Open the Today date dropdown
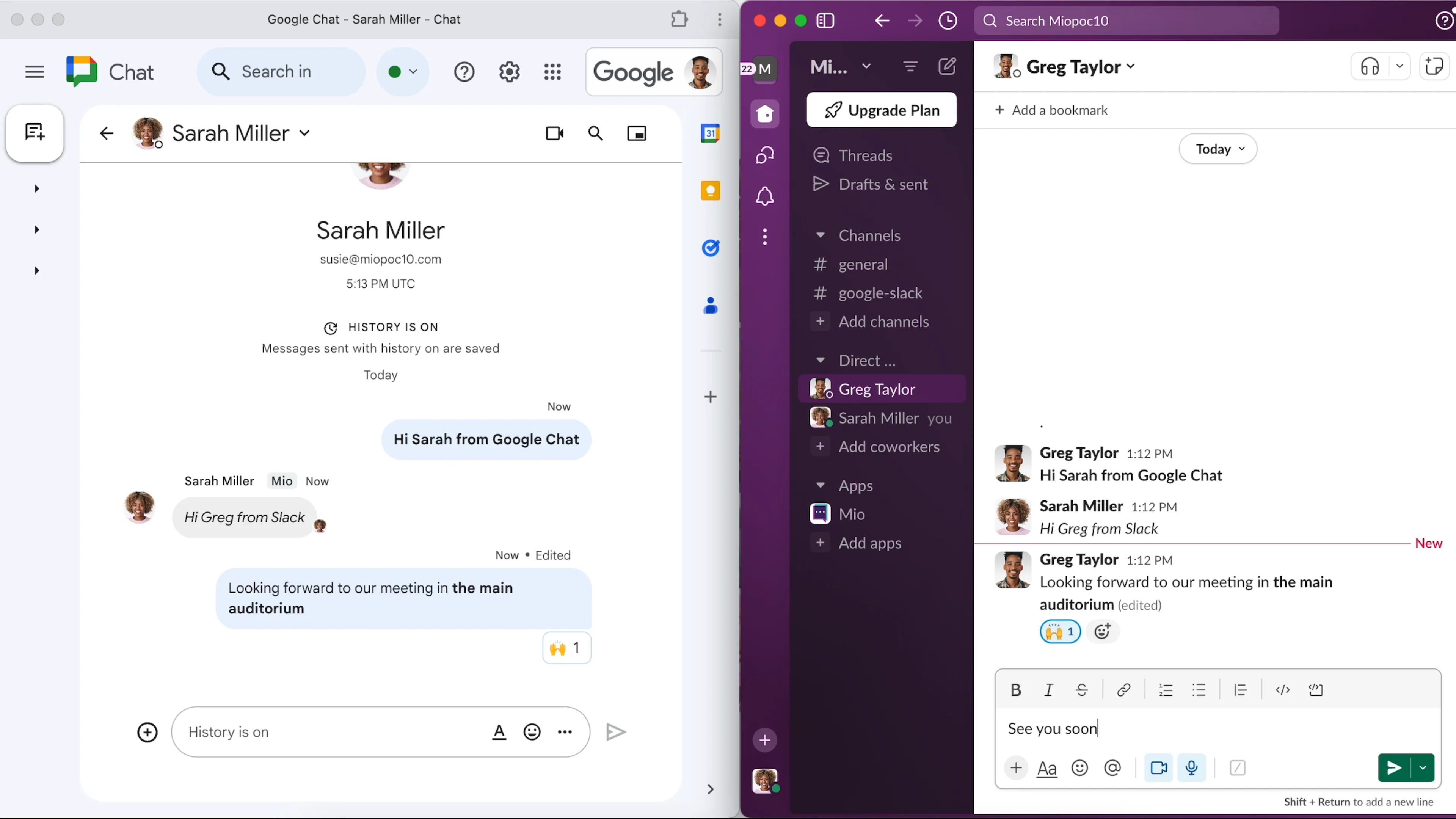1456x819 pixels. (1218, 149)
